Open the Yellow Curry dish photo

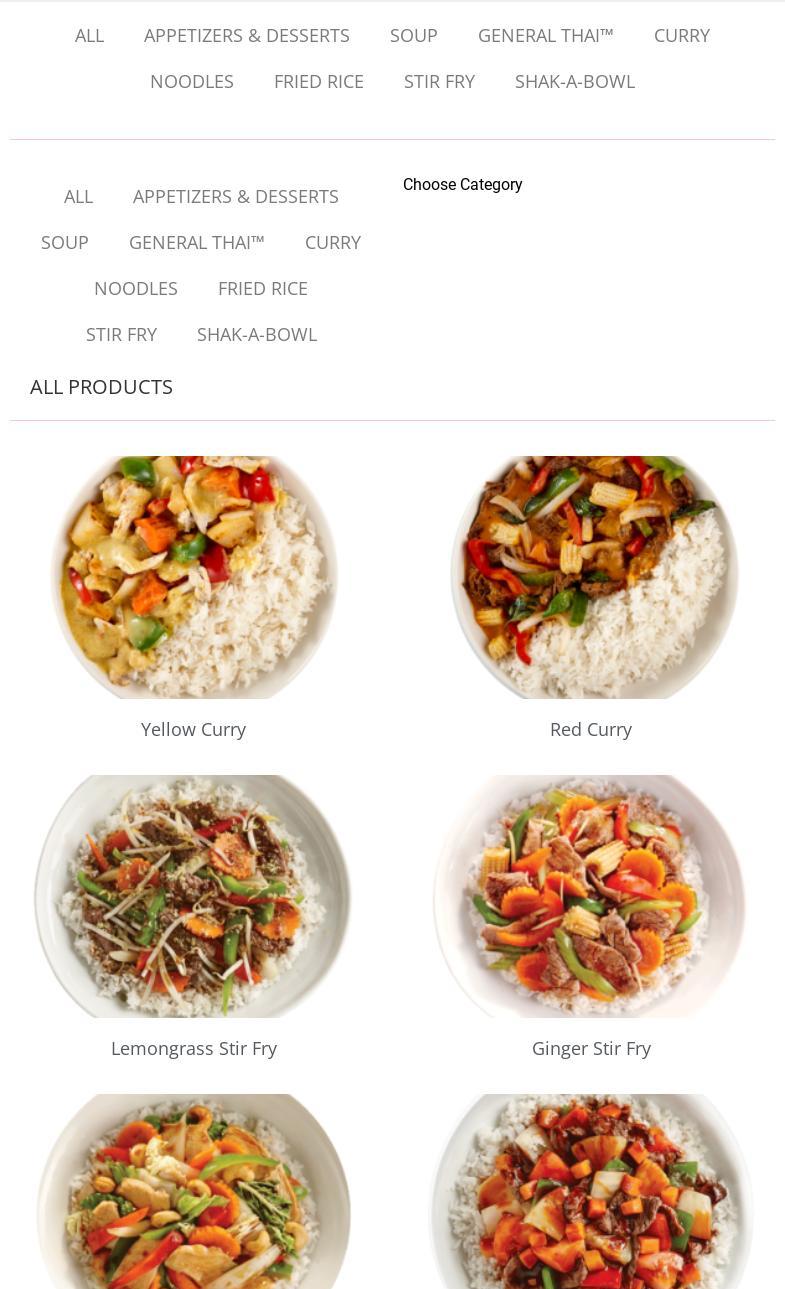[194, 577]
